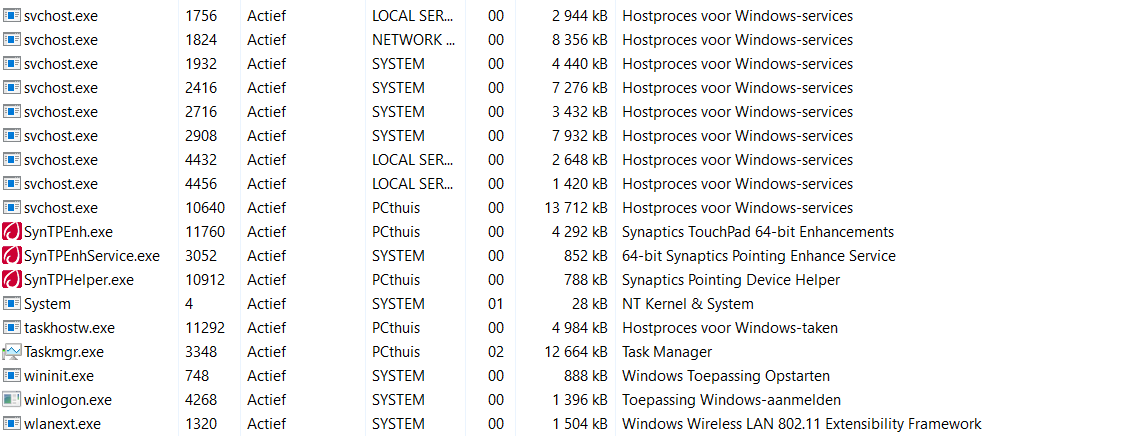
Task: Click memory value 12 664 kB
Action: (x=576, y=352)
